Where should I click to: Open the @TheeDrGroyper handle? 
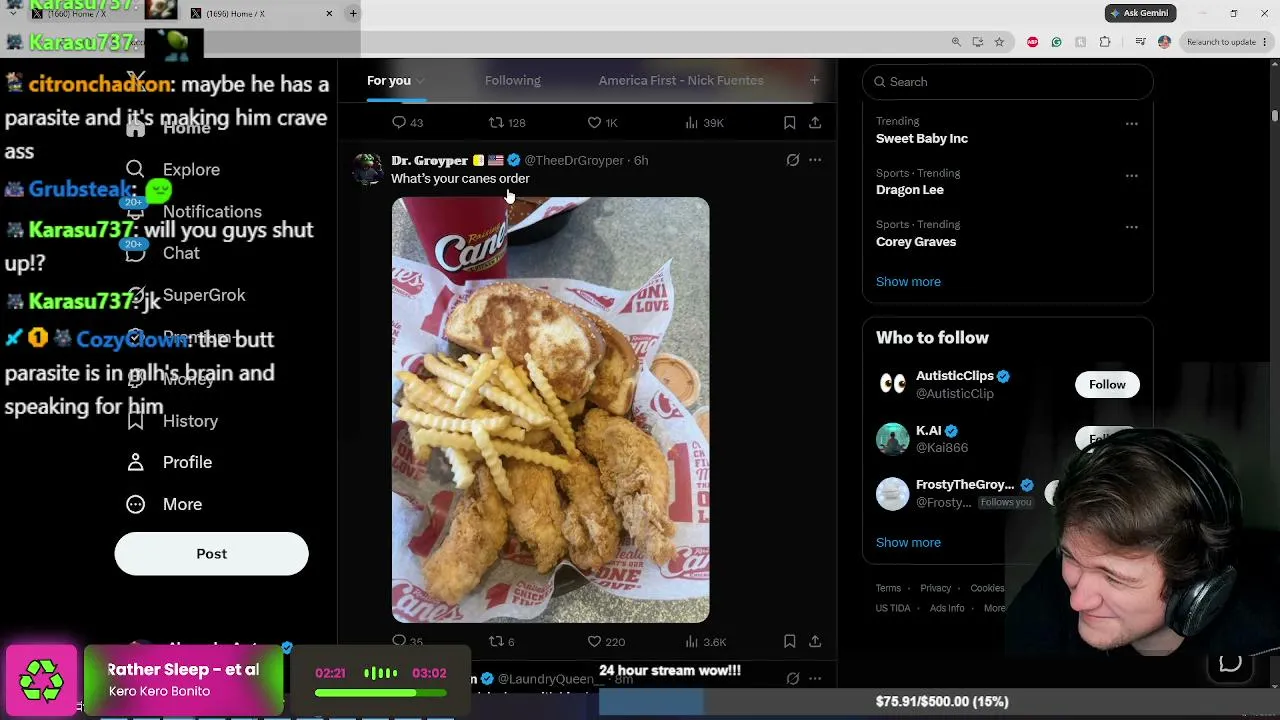574,160
